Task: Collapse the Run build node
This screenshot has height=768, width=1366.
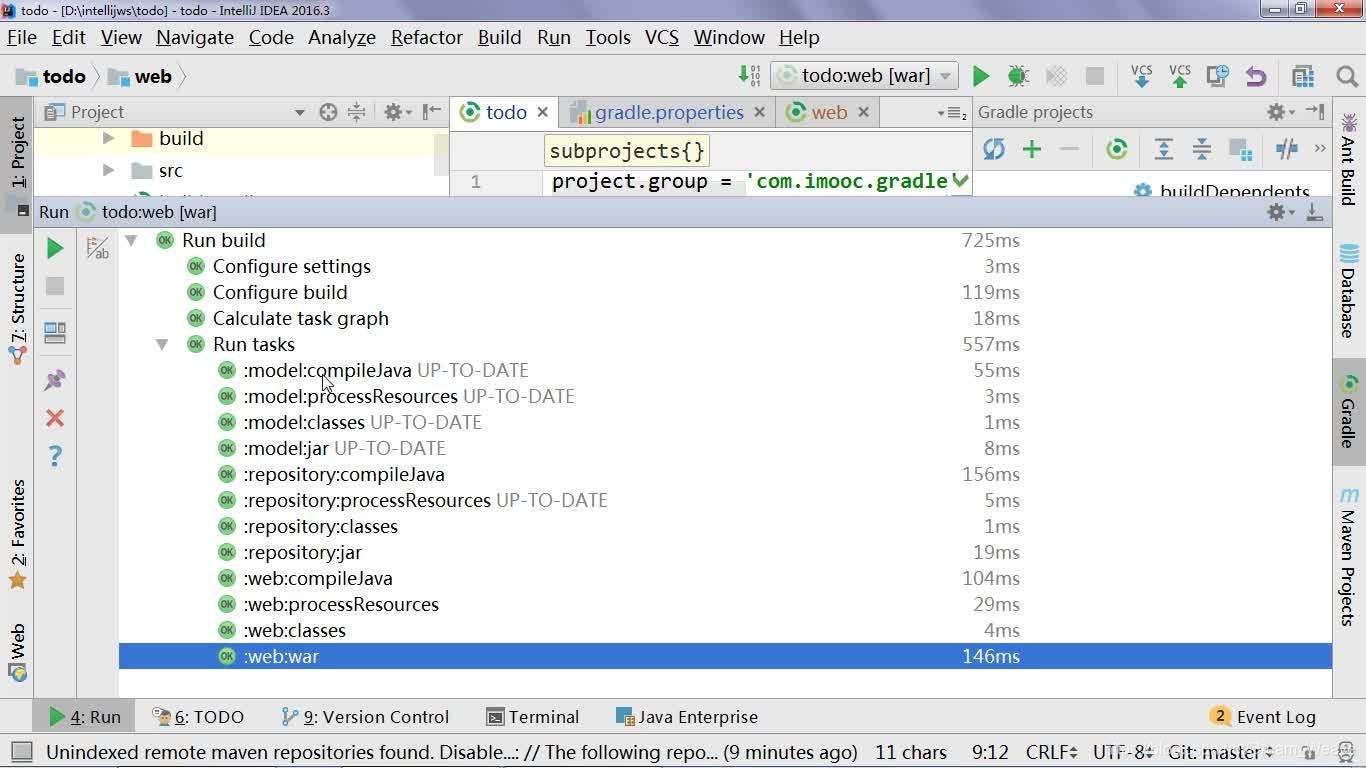Action: click(130, 241)
